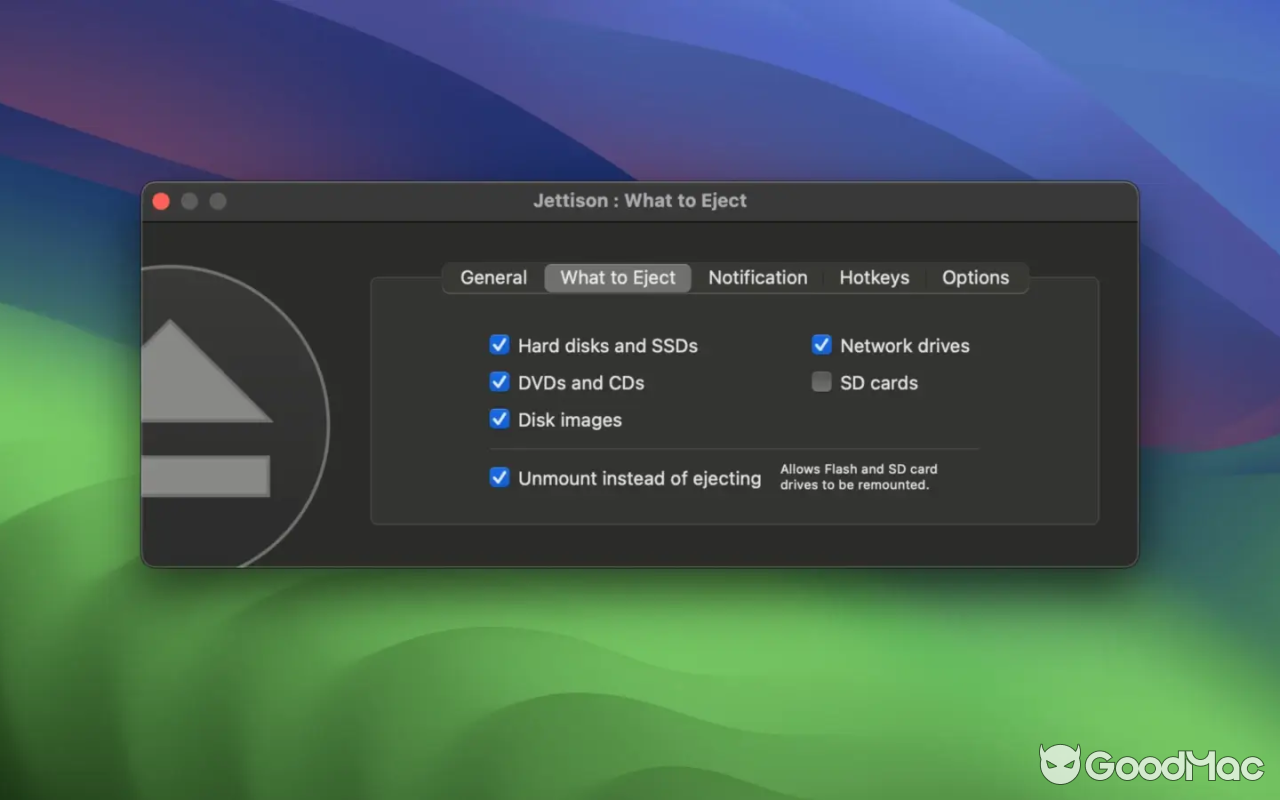Uncheck DVDs and CDs ejection

pos(499,381)
